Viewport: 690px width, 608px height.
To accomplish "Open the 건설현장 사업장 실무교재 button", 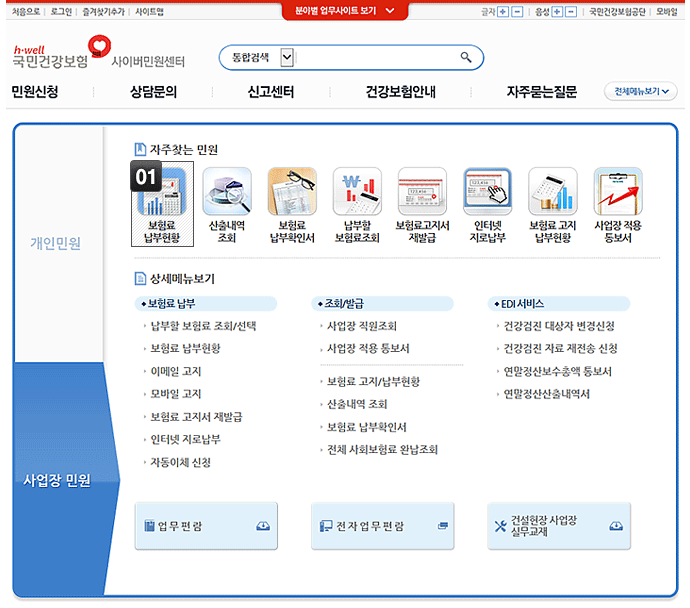I will (x=559, y=526).
